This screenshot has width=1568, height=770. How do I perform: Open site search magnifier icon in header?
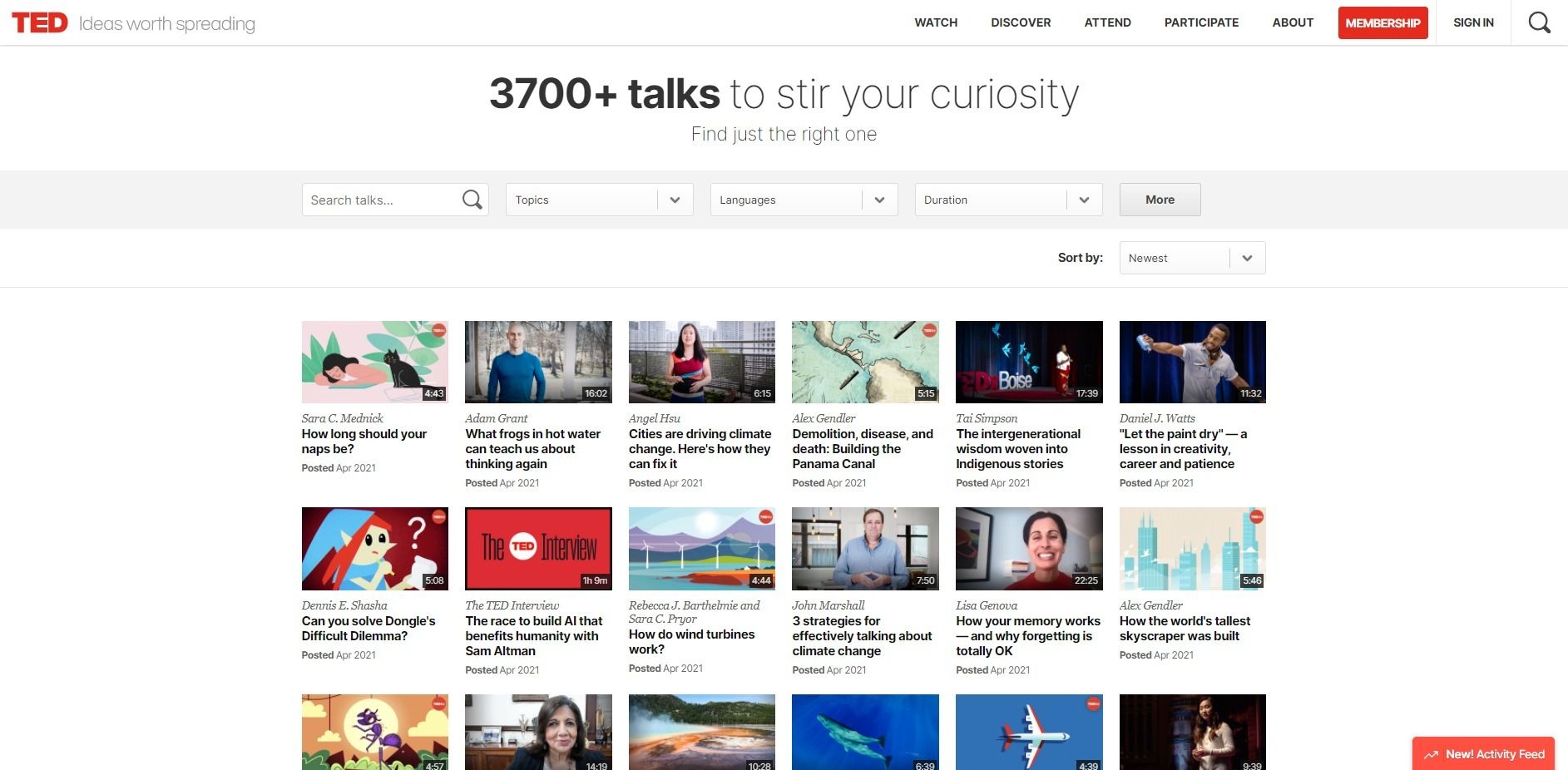[1539, 22]
